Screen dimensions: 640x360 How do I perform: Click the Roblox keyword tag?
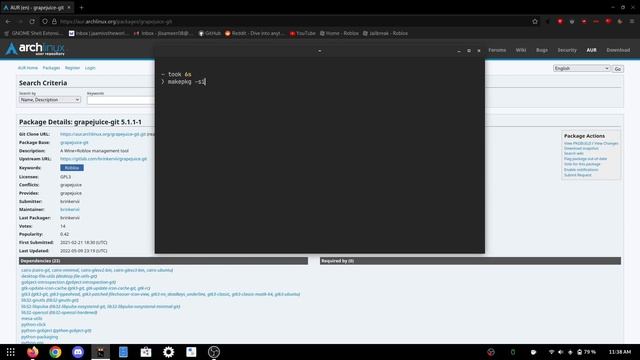click(x=72, y=168)
